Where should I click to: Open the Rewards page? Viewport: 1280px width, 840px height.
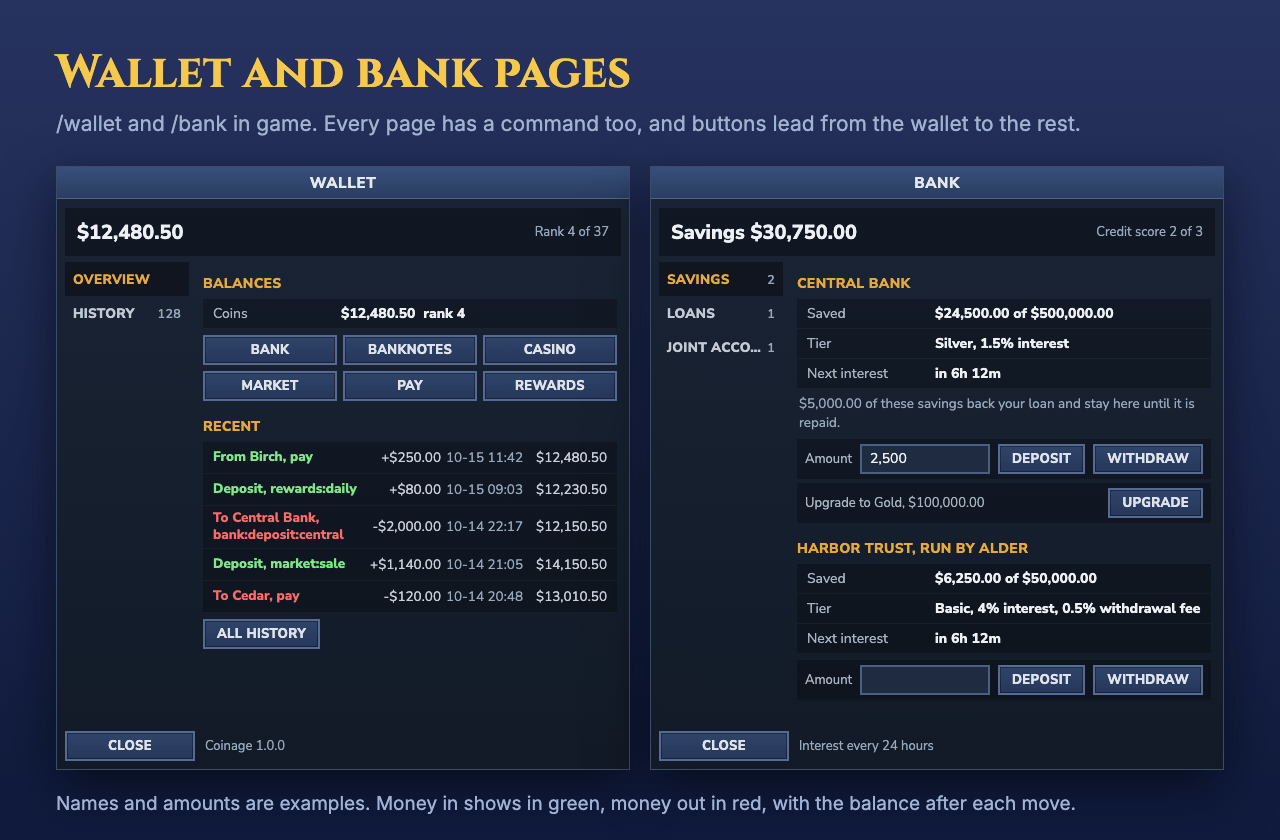pyautogui.click(x=550, y=386)
